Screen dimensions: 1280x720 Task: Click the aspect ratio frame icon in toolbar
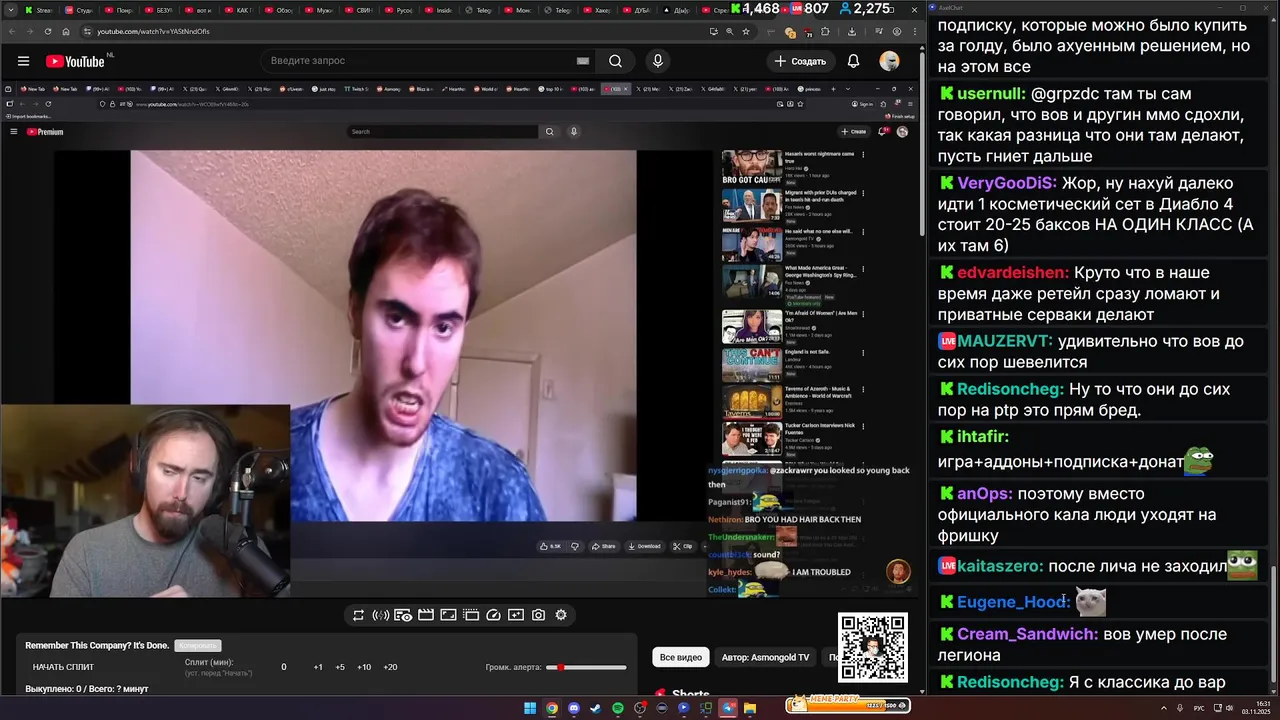448,615
